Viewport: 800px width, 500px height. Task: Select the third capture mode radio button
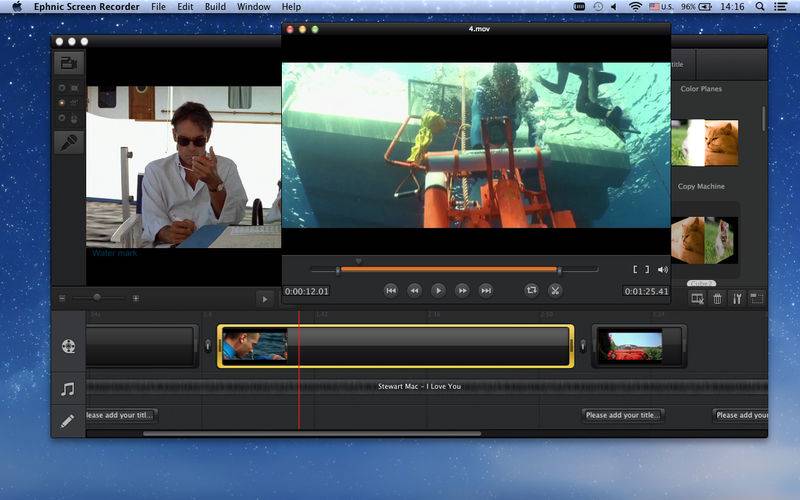62,118
